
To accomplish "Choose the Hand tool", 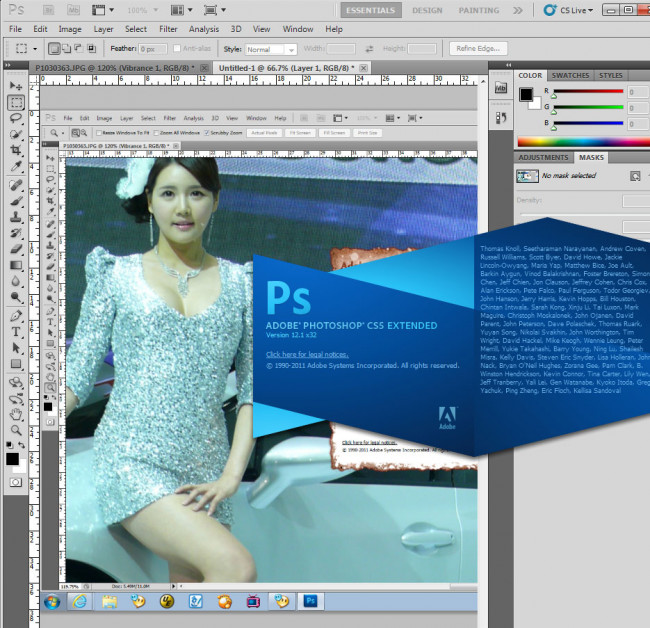I will 16,413.
